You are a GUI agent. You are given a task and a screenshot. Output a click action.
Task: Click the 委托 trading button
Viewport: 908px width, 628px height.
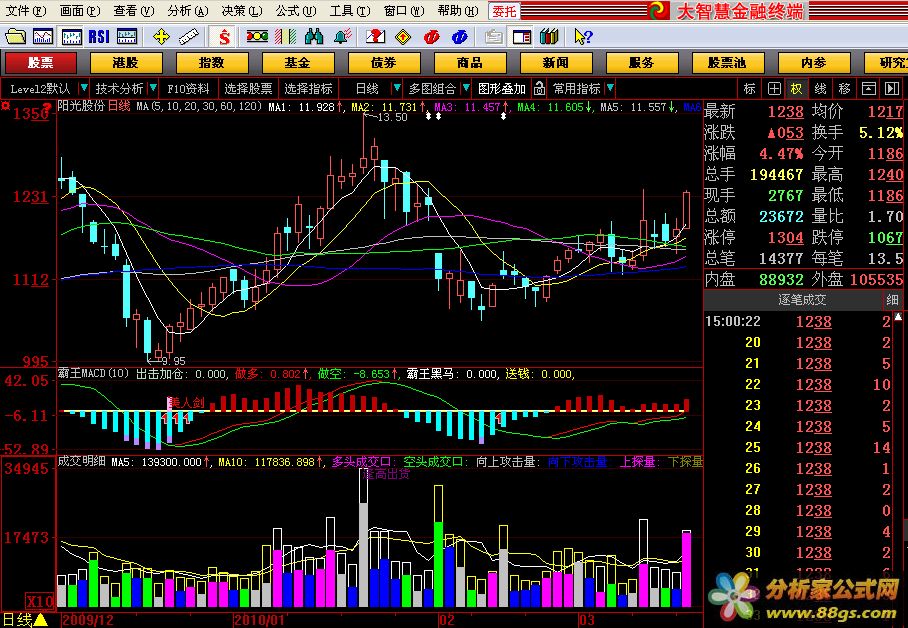(504, 11)
